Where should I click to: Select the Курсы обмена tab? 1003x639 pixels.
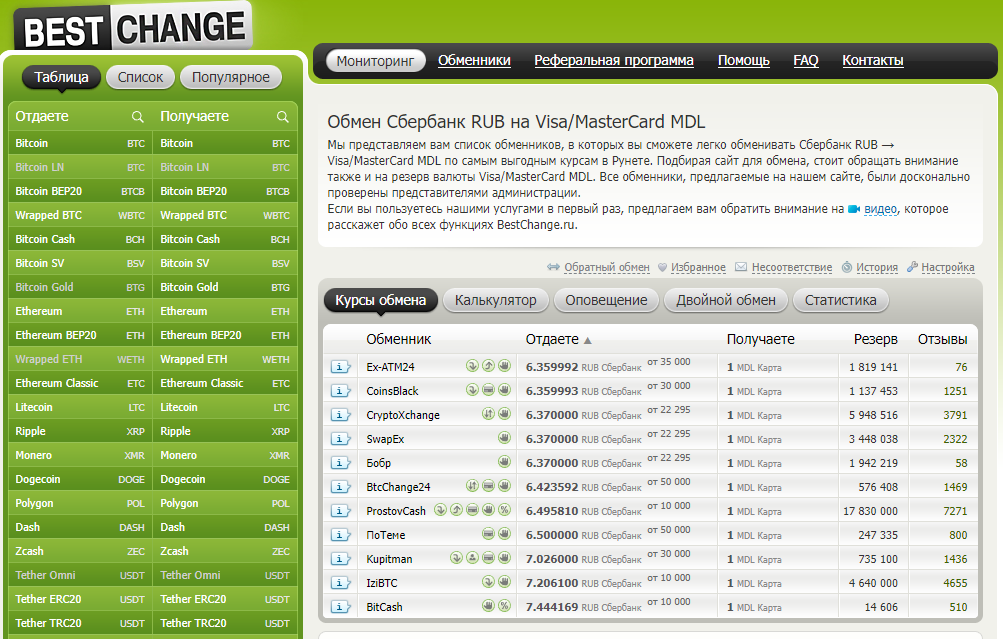coord(381,300)
